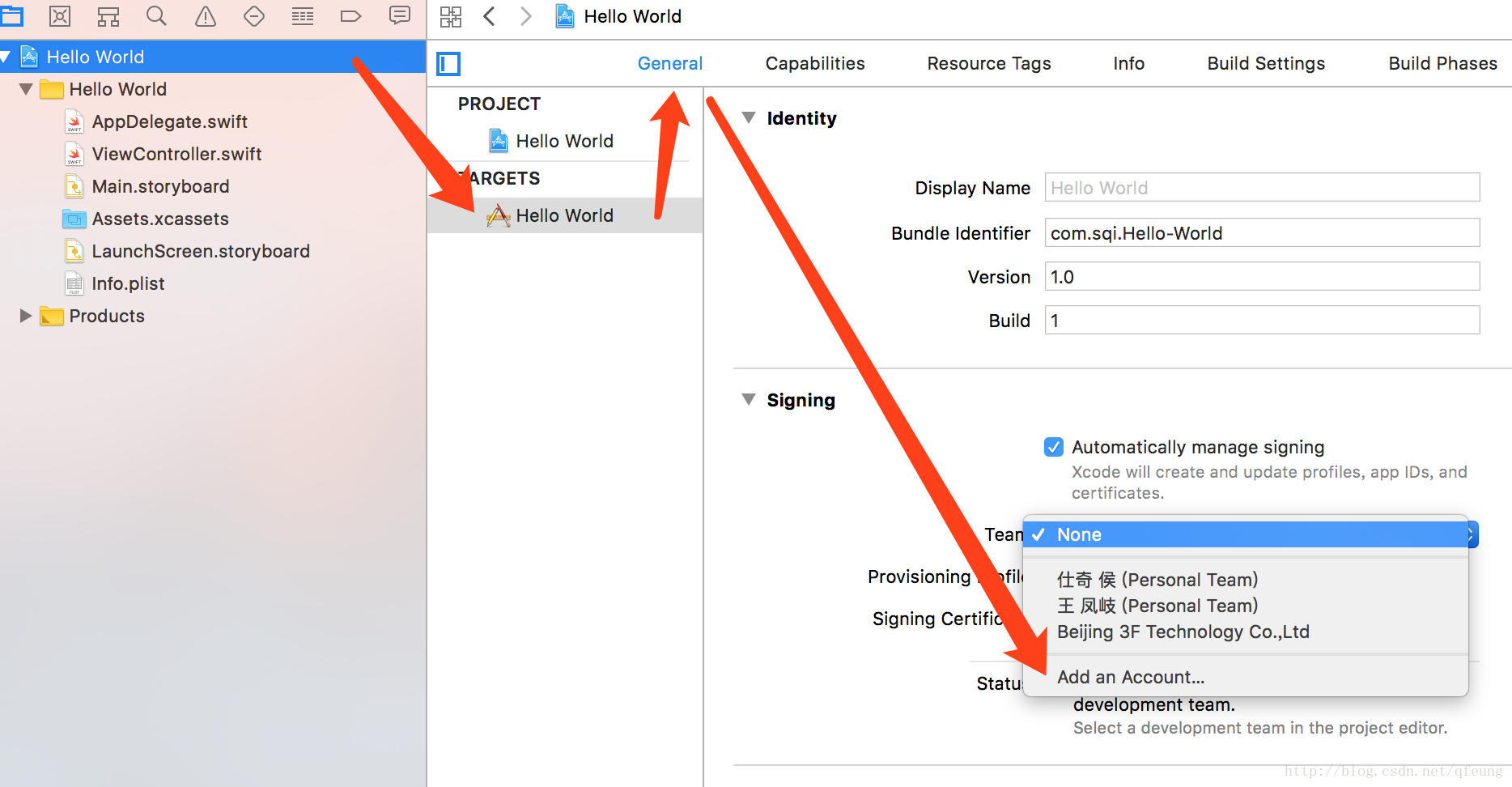The image size is (1512, 787).
Task: Open the Project navigator folder icon
Action: (x=11, y=15)
